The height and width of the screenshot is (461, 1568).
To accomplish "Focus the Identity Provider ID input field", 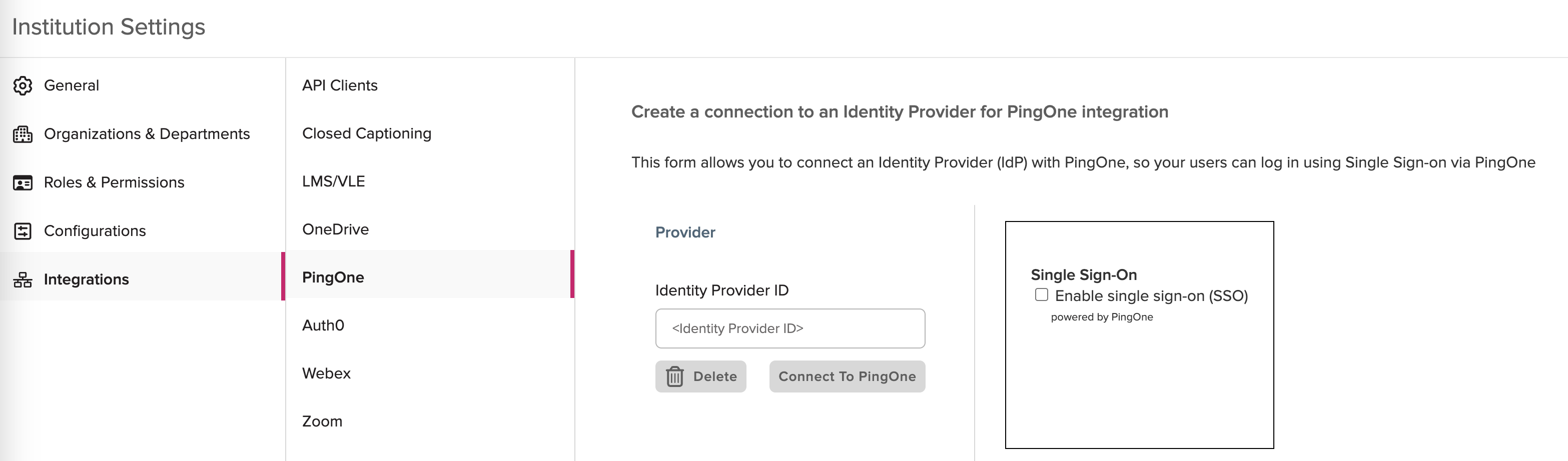I will coord(790,328).
